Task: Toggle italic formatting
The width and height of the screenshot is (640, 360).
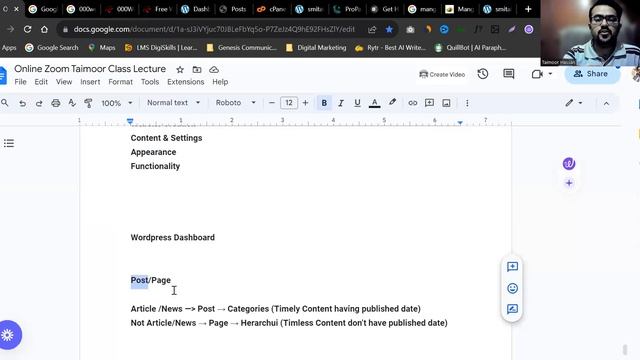Action: (x=341, y=103)
